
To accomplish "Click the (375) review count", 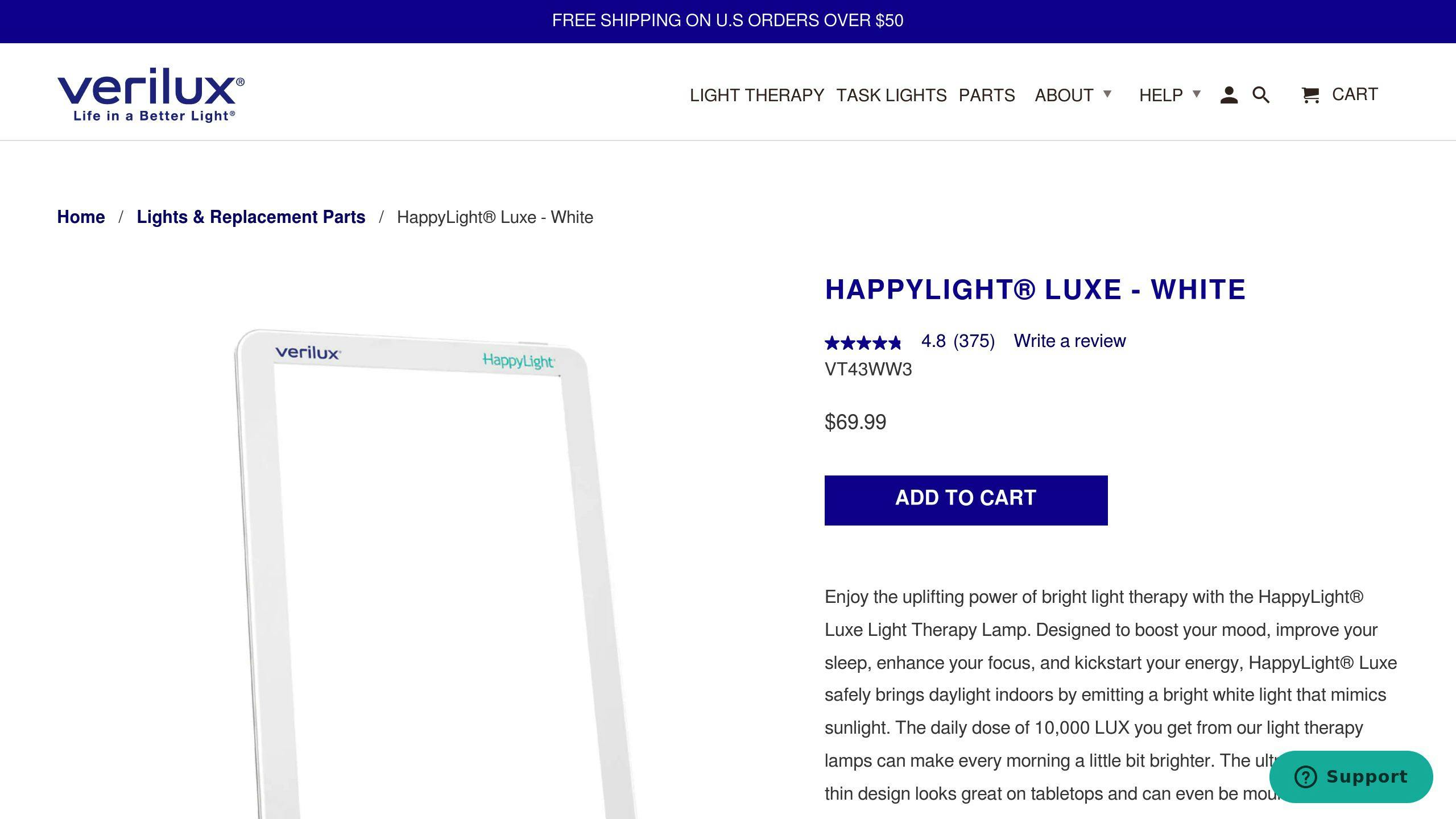I will pyautogui.click(x=974, y=341).
